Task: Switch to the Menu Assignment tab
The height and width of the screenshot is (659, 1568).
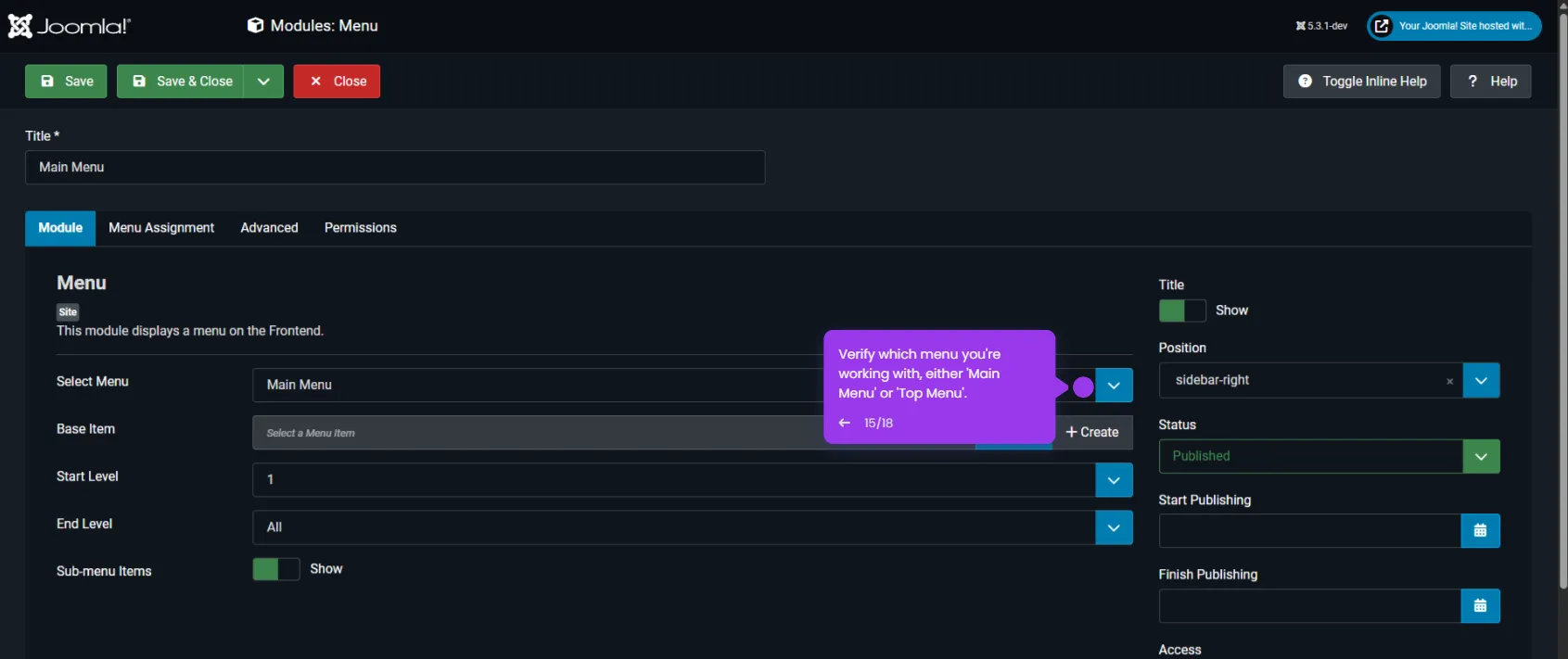Action: click(x=161, y=228)
